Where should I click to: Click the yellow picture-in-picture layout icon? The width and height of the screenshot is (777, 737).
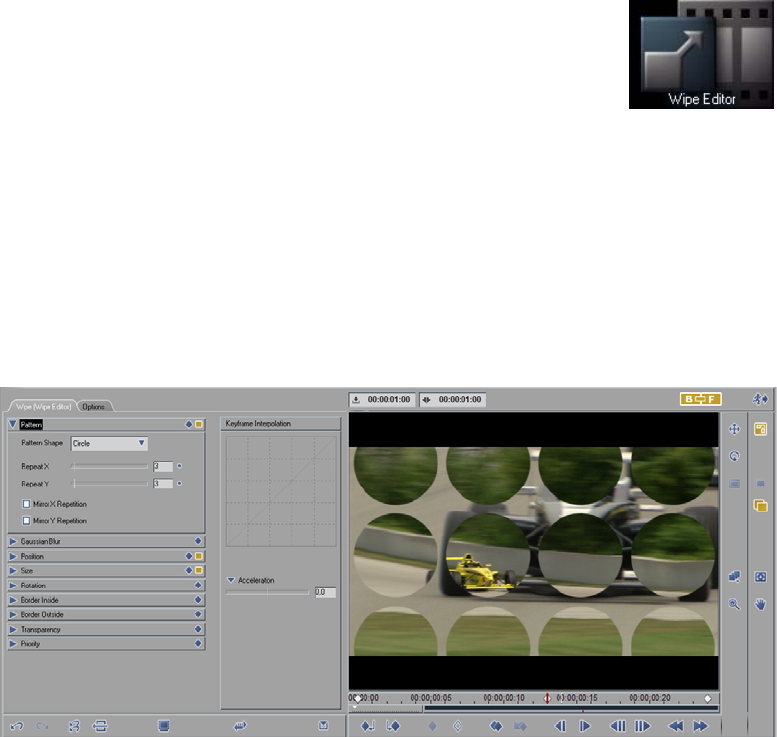pos(760,429)
